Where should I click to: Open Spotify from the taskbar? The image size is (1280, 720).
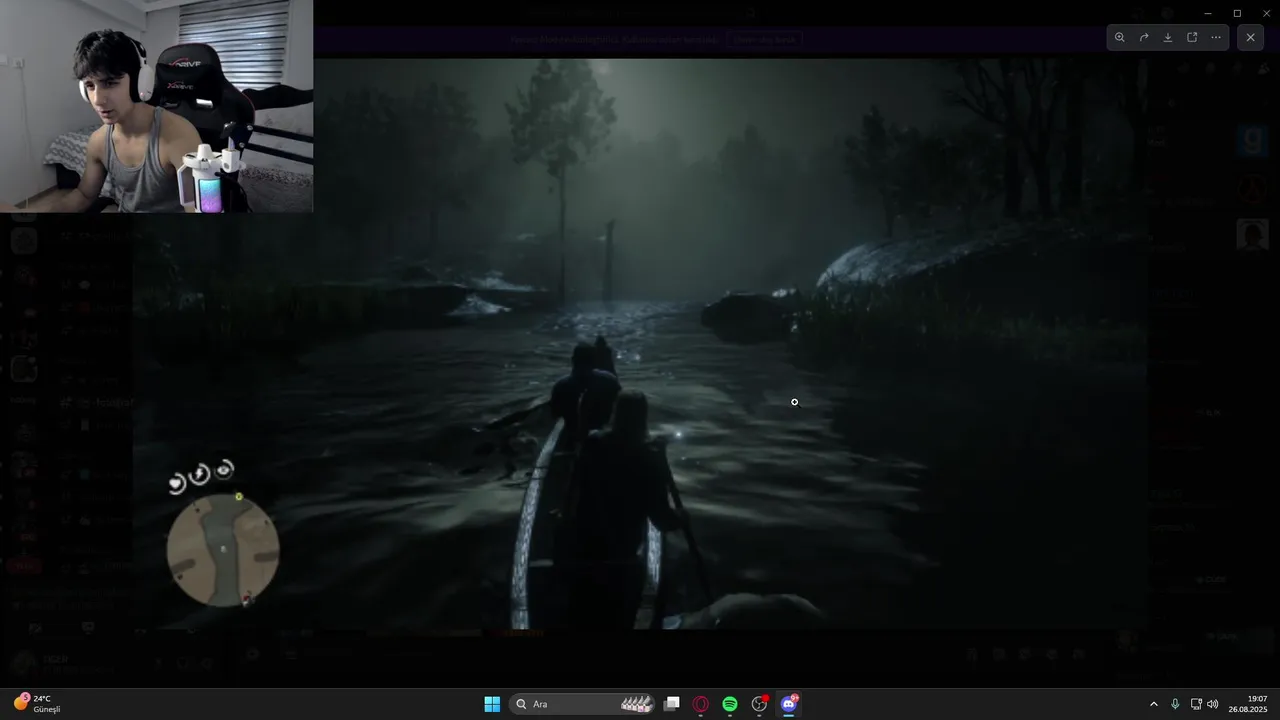[x=730, y=704]
